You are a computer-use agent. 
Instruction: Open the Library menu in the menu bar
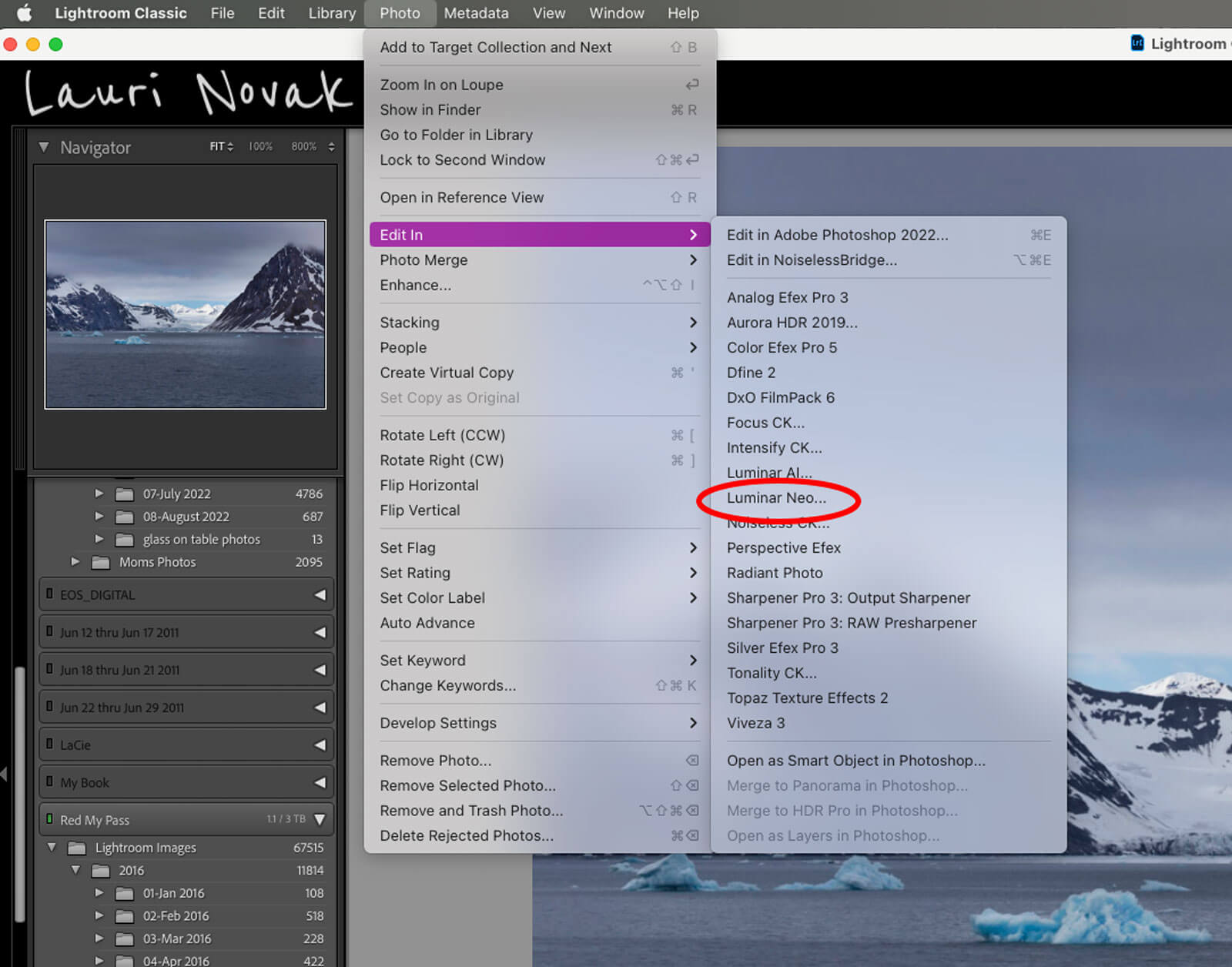pyautogui.click(x=332, y=13)
